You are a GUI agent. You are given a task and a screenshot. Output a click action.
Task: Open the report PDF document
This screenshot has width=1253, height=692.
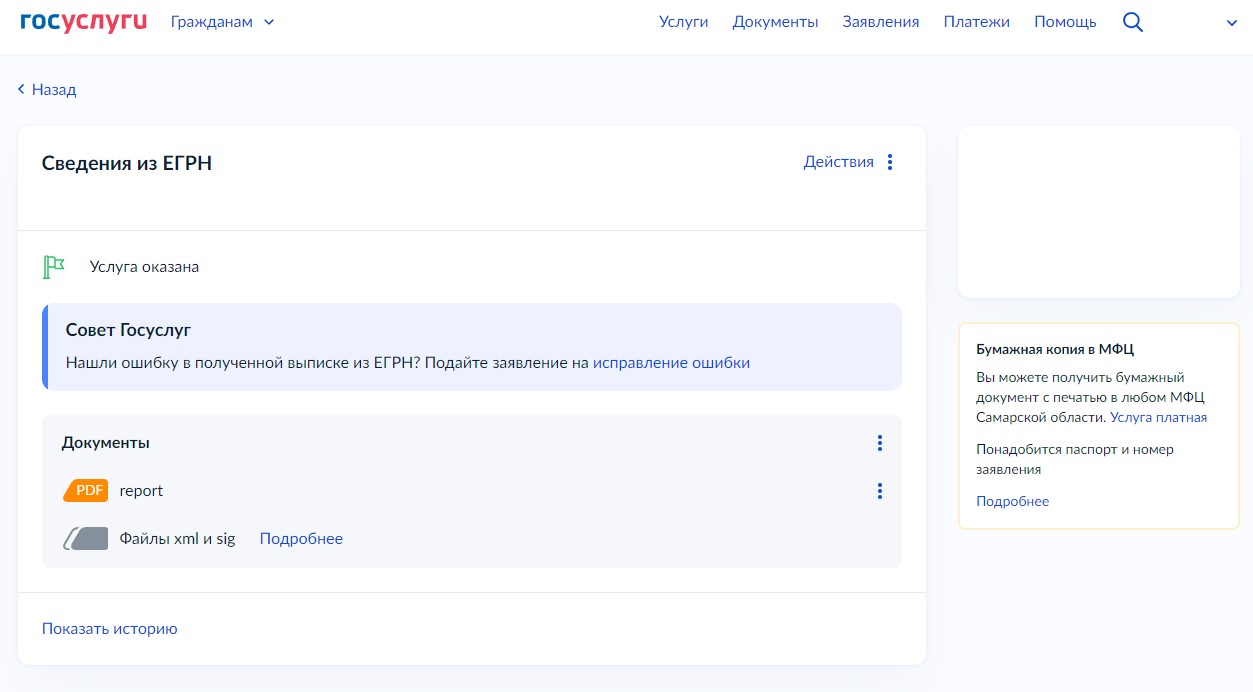pyautogui.click(x=141, y=491)
